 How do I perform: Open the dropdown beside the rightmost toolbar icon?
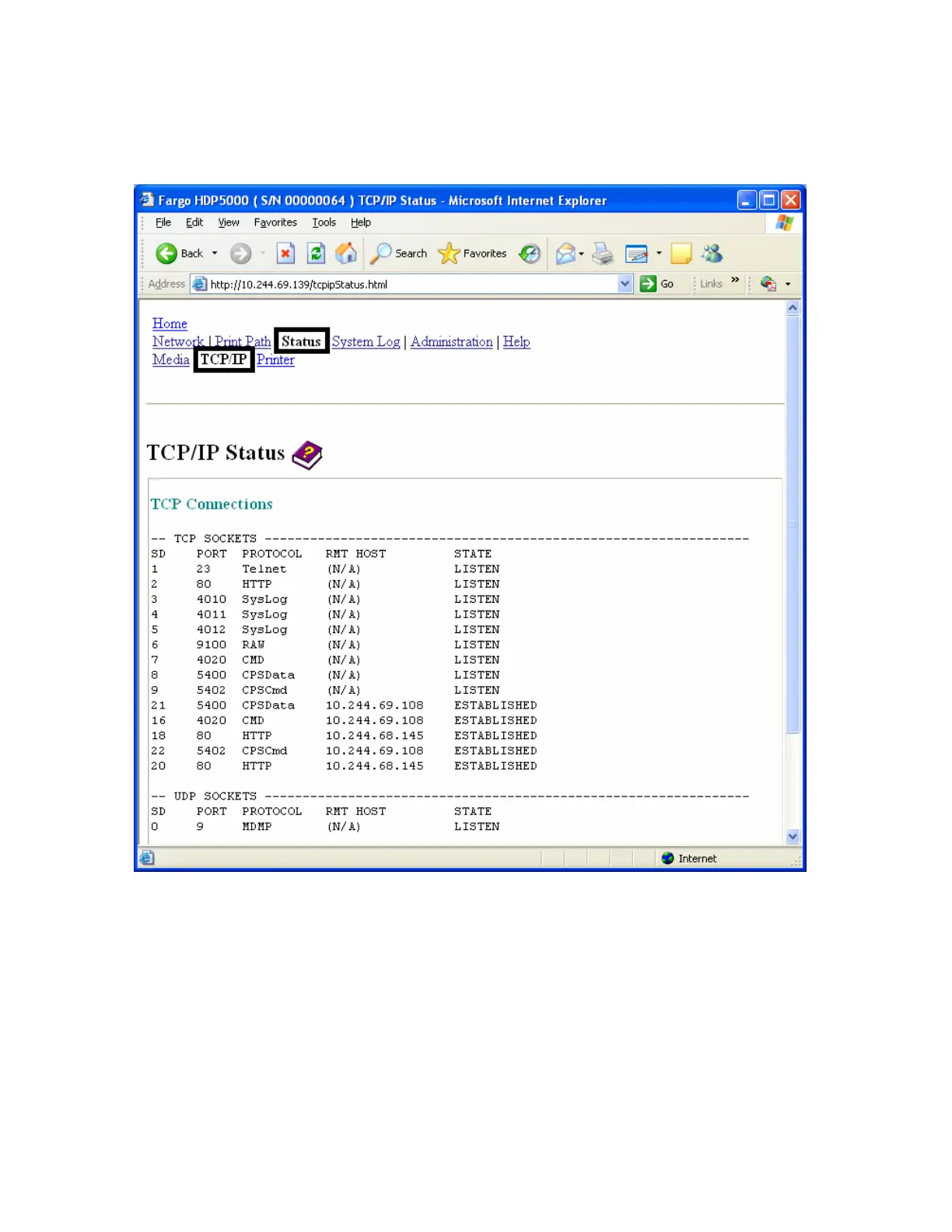tap(788, 284)
